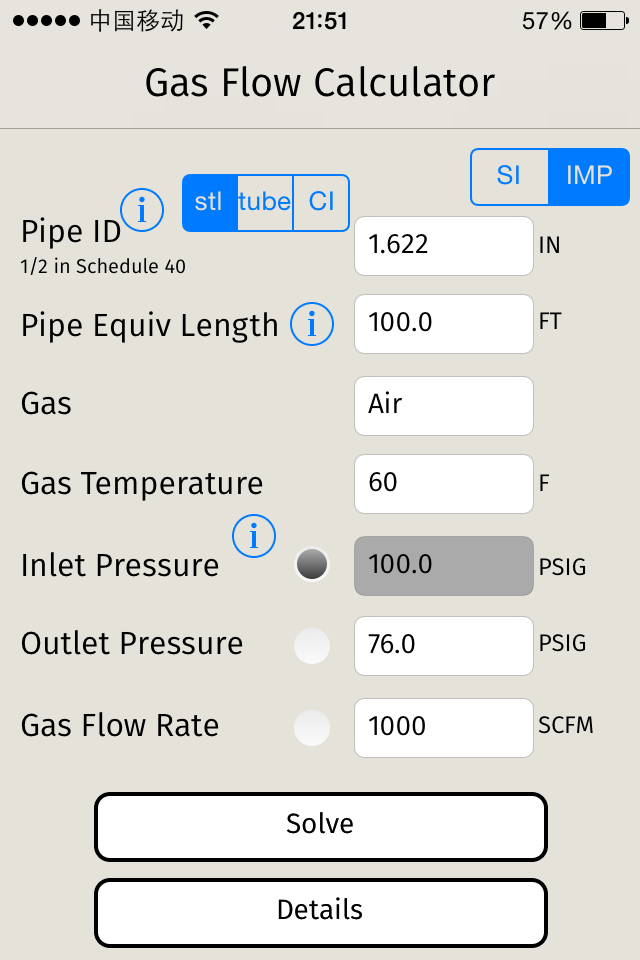Tap the info icon beside Pipe ID
This screenshot has height=960, width=640.
click(x=142, y=210)
